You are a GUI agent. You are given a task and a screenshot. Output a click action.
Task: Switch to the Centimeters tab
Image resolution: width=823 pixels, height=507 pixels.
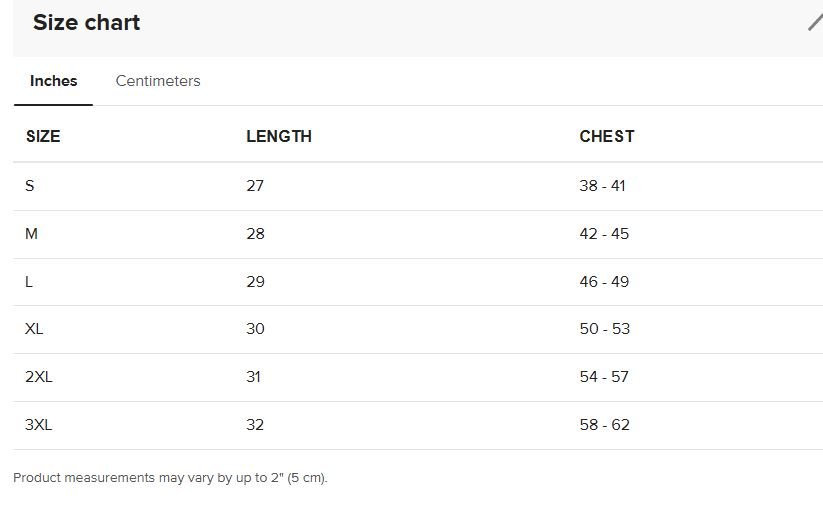pyautogui.click(x=158, y=81)
